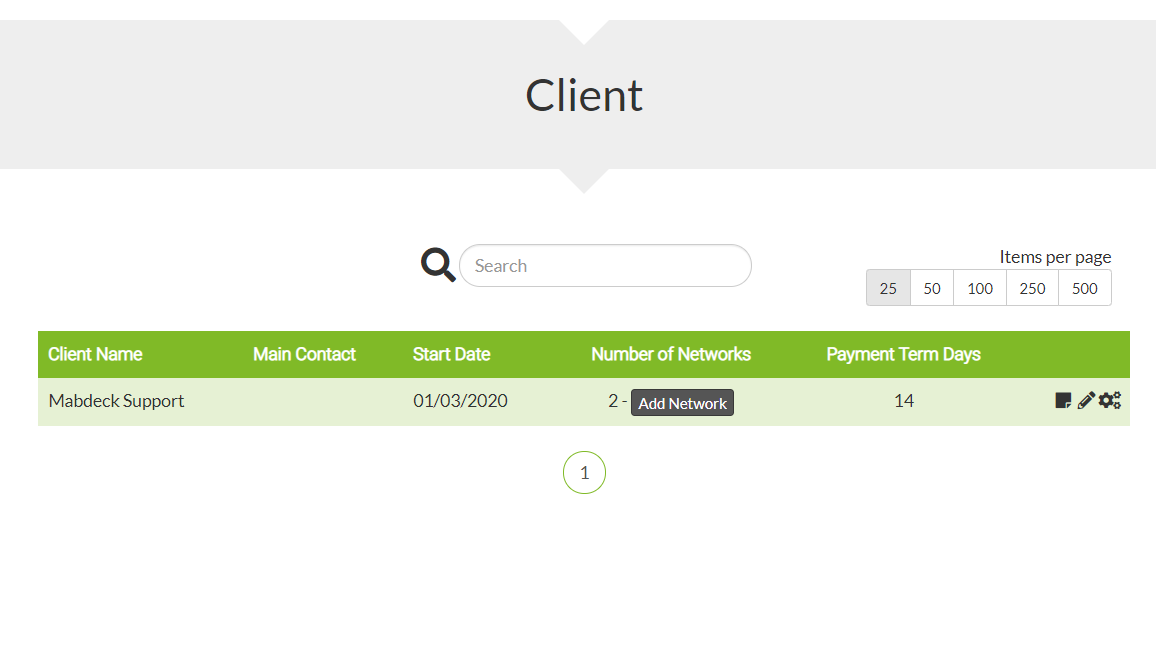This screenshot has height=649, width=1156.
Task: Set items per page to 100
Action: coord(980,288)
